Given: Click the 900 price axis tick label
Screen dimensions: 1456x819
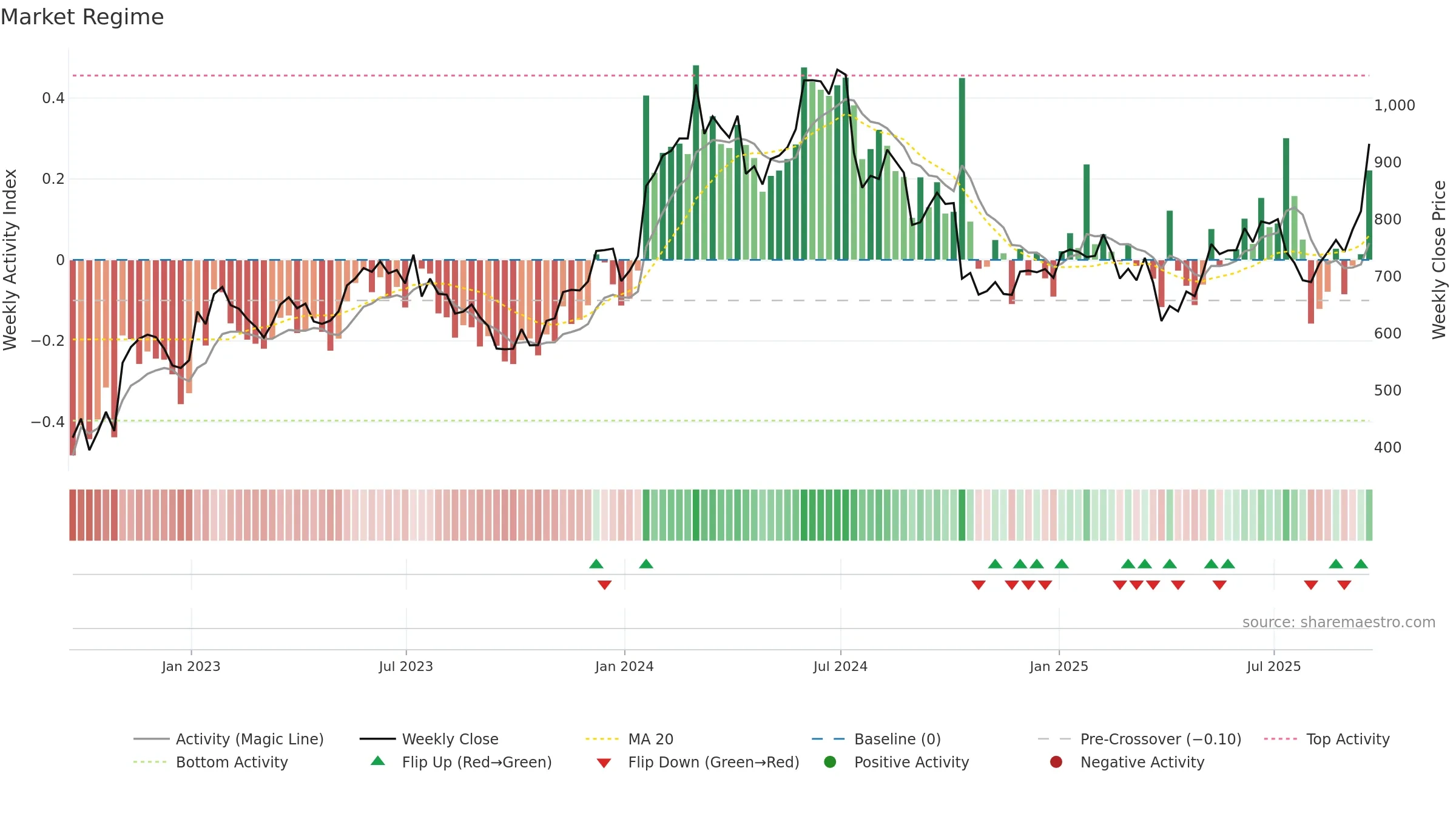Looking at the screenshot, I should (x=1388, y=162).
